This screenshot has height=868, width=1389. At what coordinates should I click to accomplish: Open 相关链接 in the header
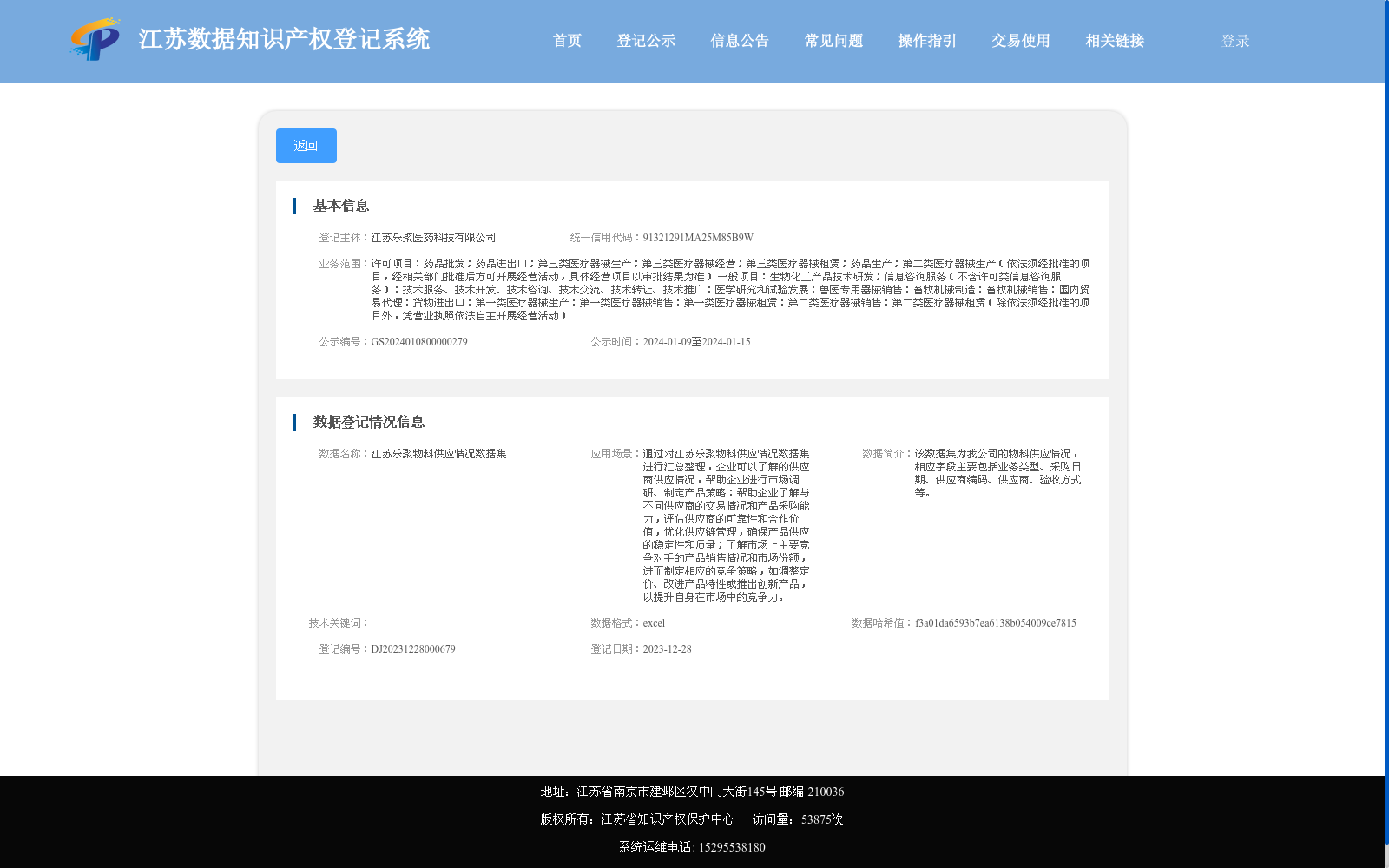coord(1115,41)
